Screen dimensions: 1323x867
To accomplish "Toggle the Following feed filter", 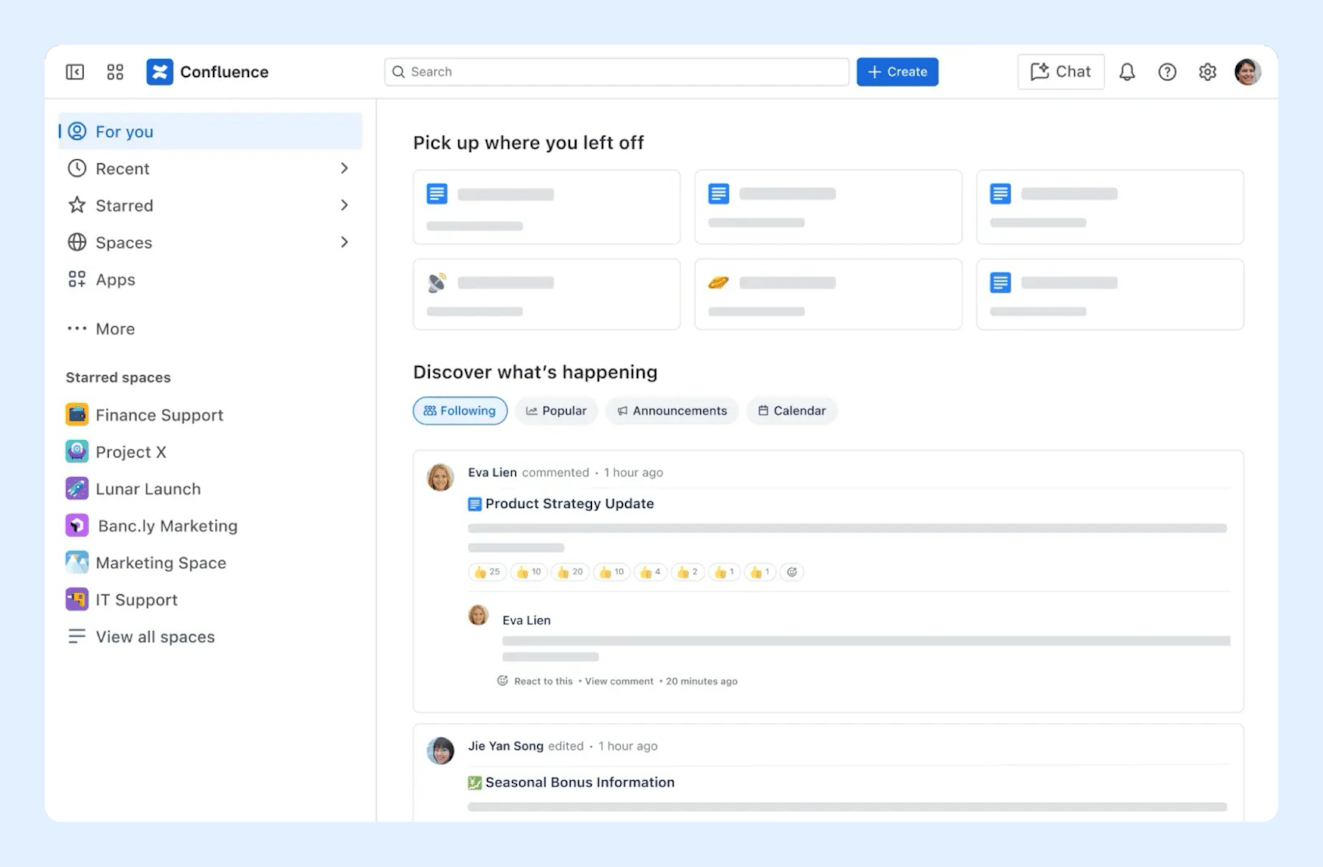I will click(460, 411).
